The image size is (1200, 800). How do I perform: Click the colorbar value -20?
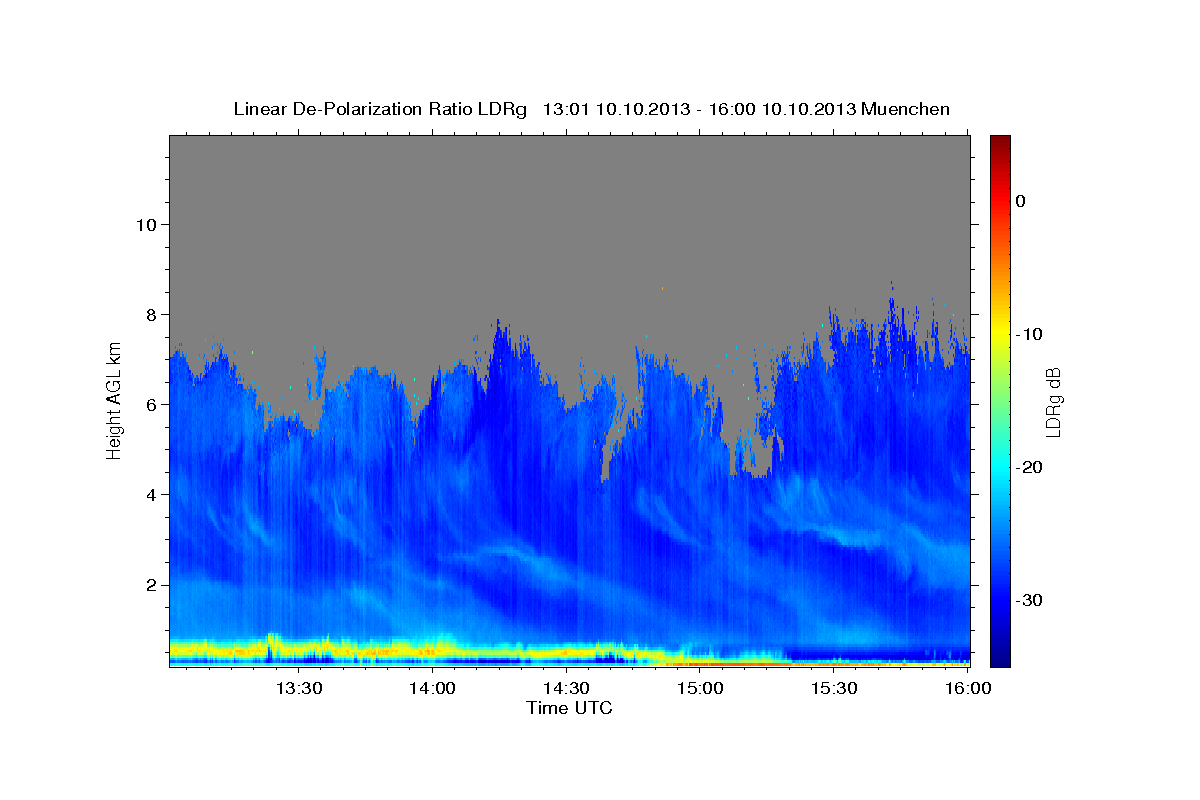click(x=1030, y=467)
